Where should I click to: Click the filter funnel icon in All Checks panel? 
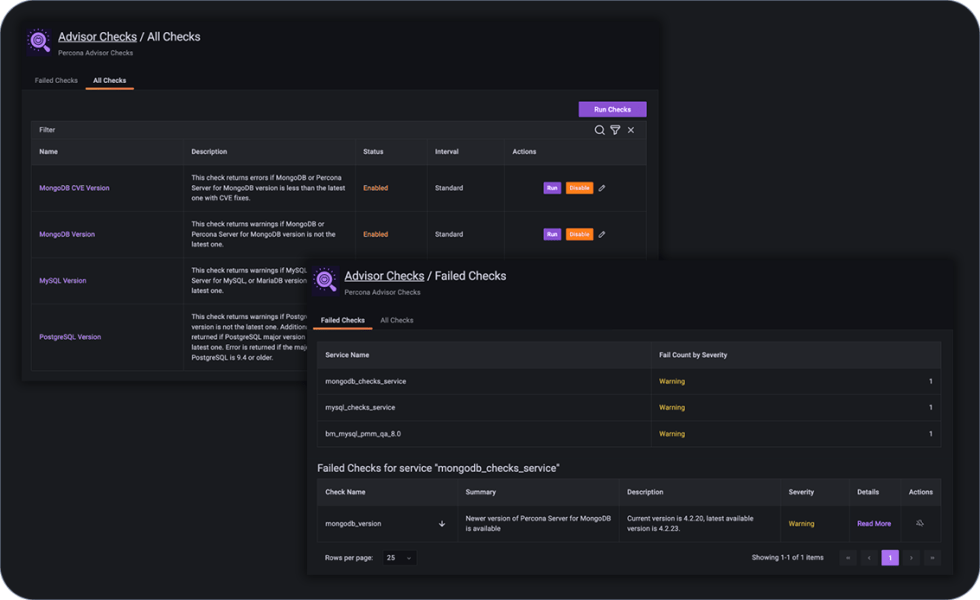point(615,130)
